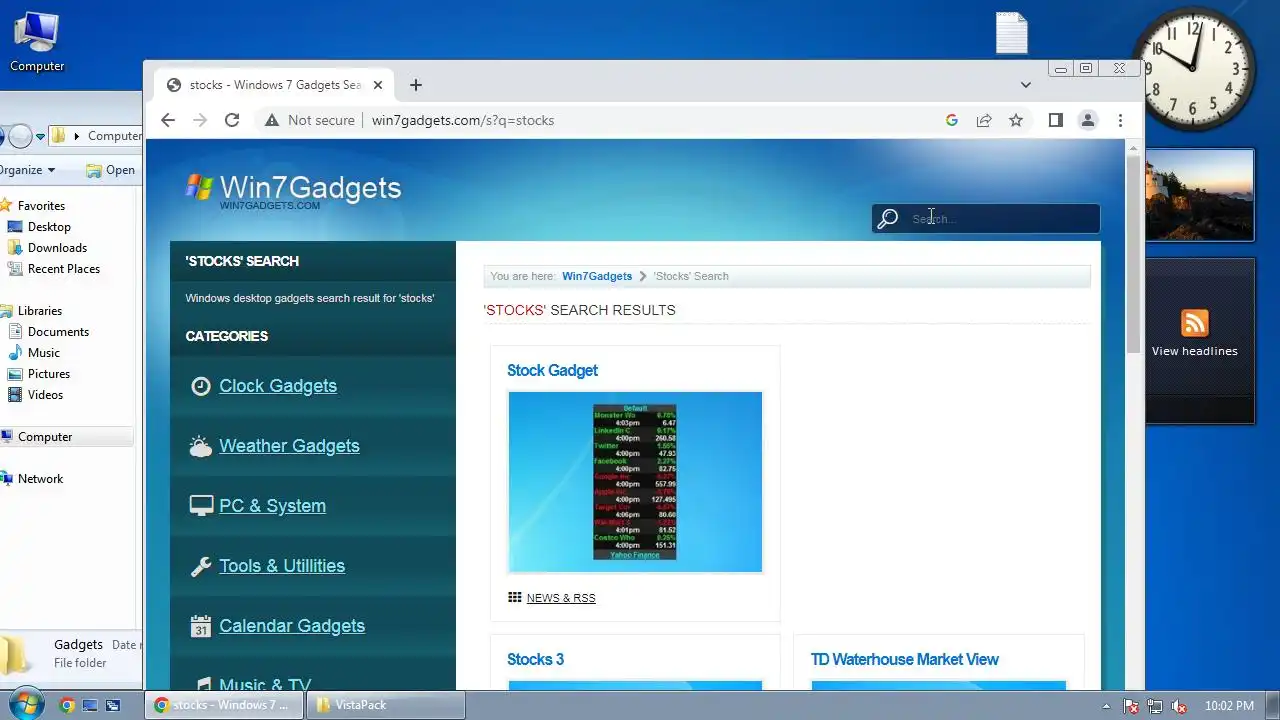This screenshot has height=720, width=1280.
Task: Open the Stock Gadget preview thumbnail
Action: tap(635, 482)
